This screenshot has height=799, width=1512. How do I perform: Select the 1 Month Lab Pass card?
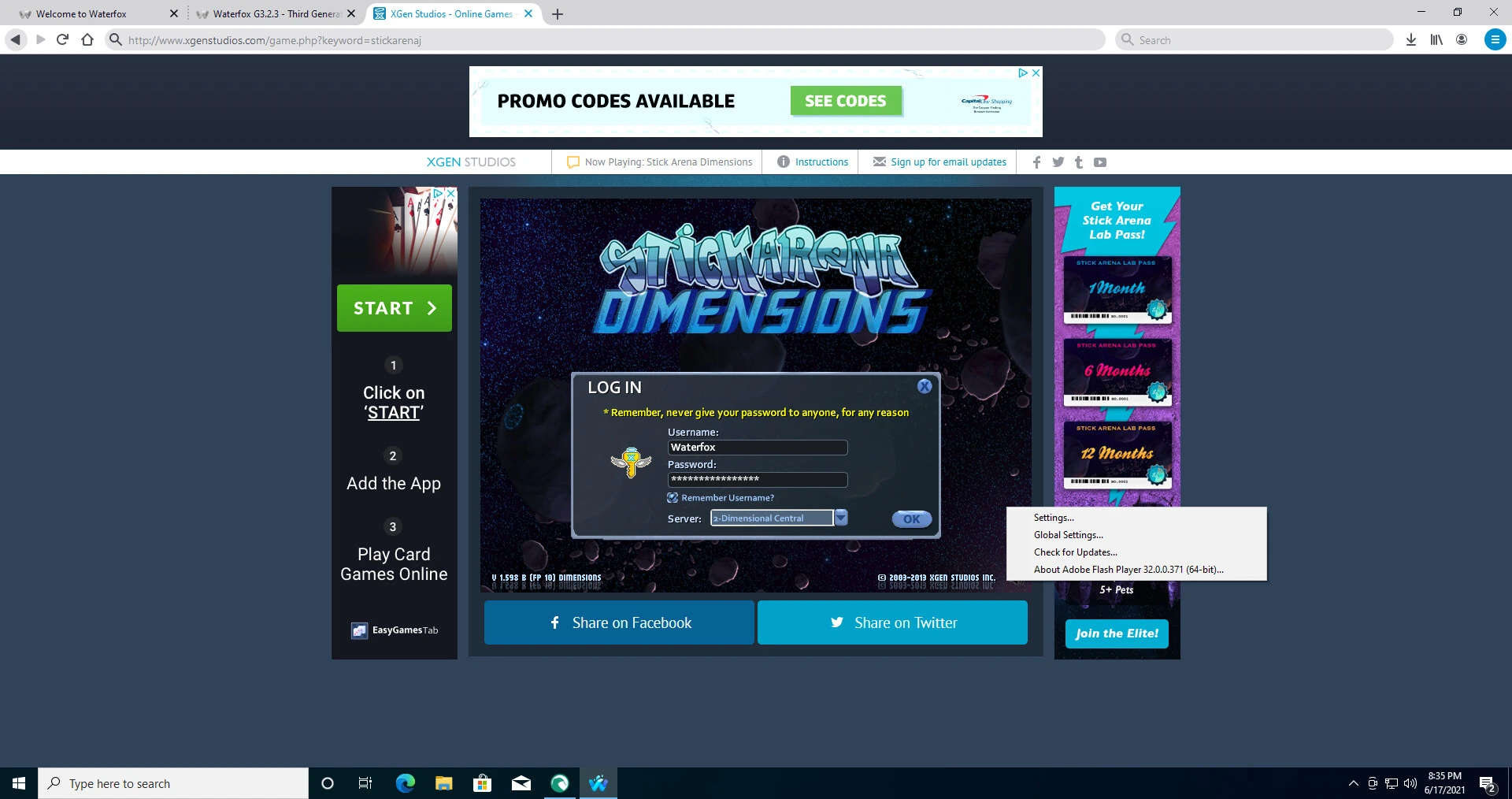point(1117,290)
